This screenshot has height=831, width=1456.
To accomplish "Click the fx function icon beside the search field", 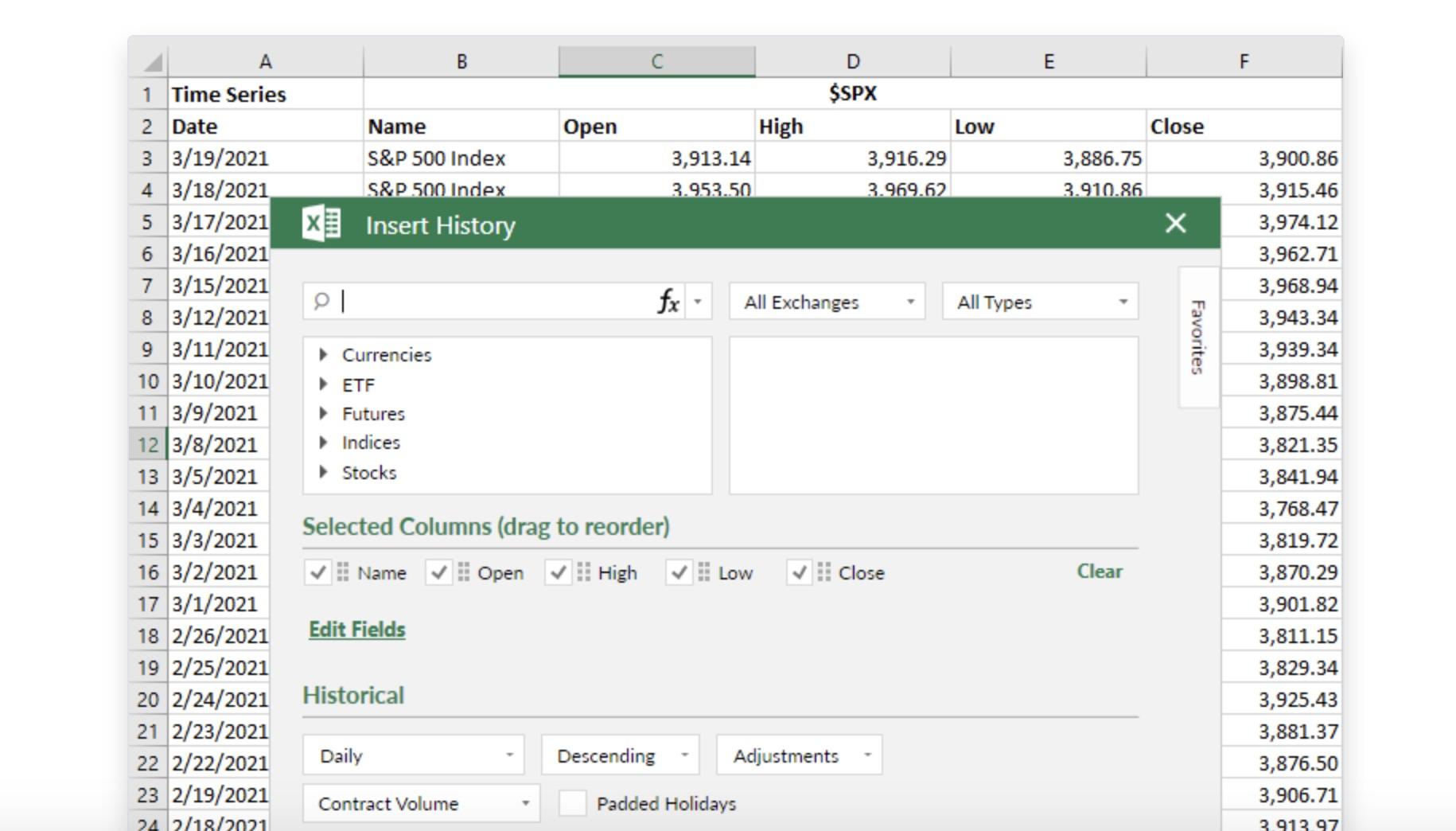I will [x=668, y=301].
